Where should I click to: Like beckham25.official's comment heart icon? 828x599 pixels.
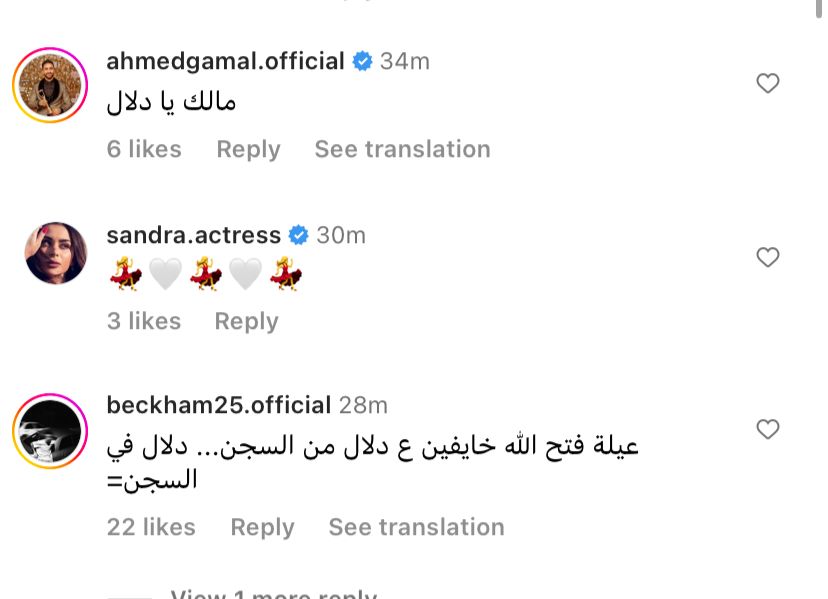767,430
